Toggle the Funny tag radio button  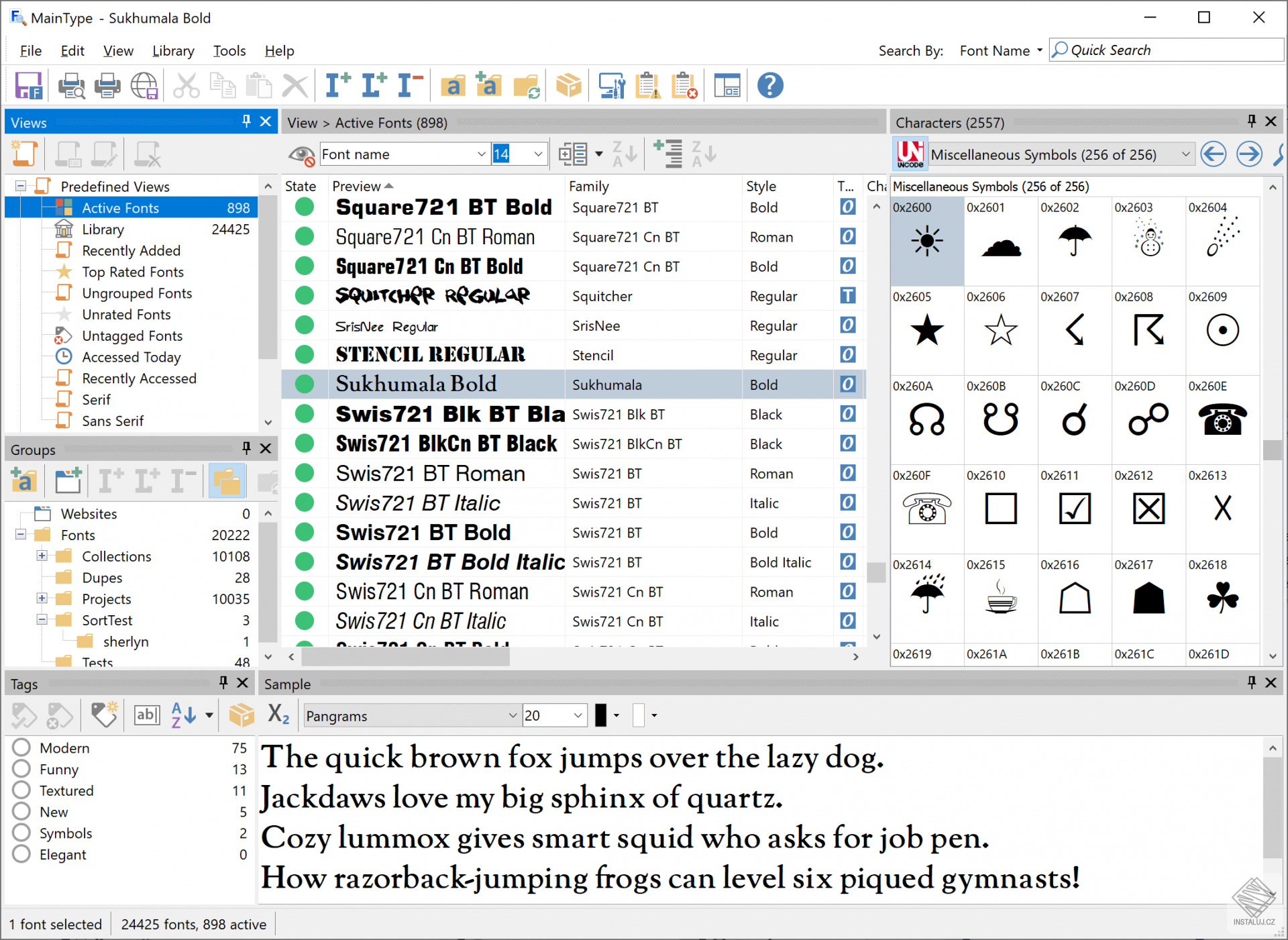(20, 770)
